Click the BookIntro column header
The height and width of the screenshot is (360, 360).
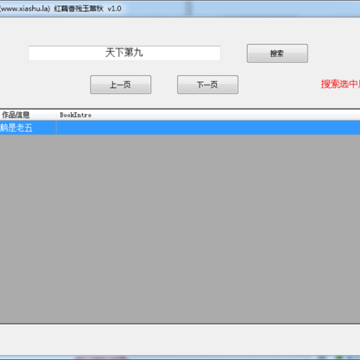(208, 115)
